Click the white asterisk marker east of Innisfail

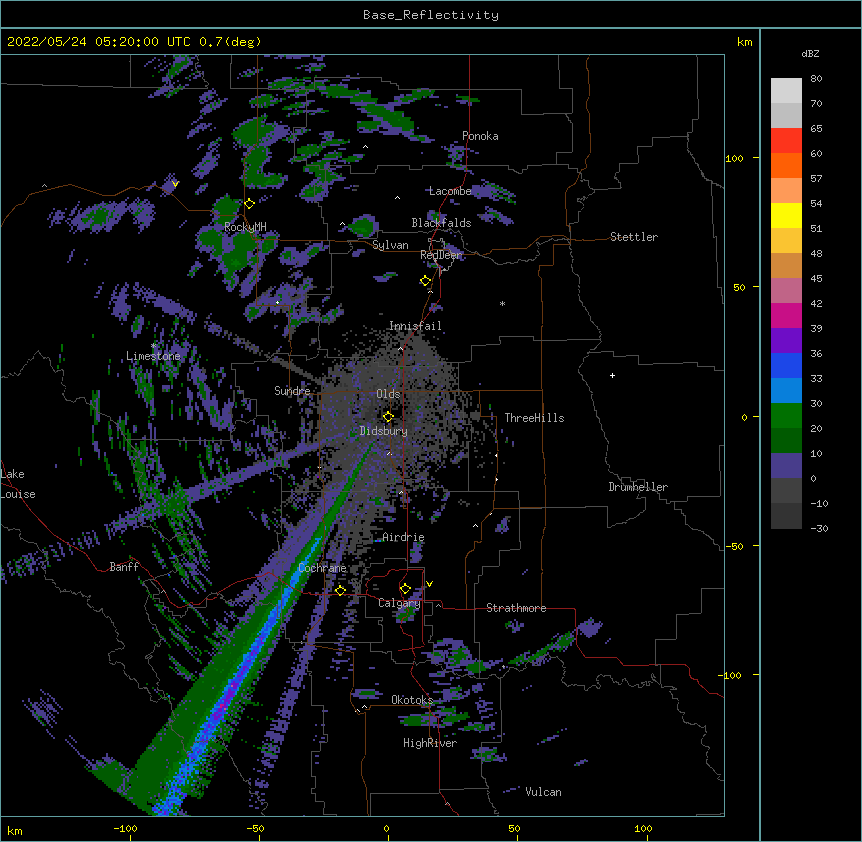502,303
